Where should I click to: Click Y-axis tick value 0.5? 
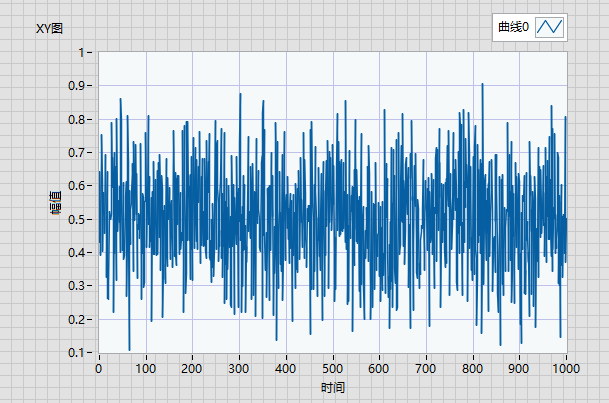pyautogui.click(x=77, y=219)
